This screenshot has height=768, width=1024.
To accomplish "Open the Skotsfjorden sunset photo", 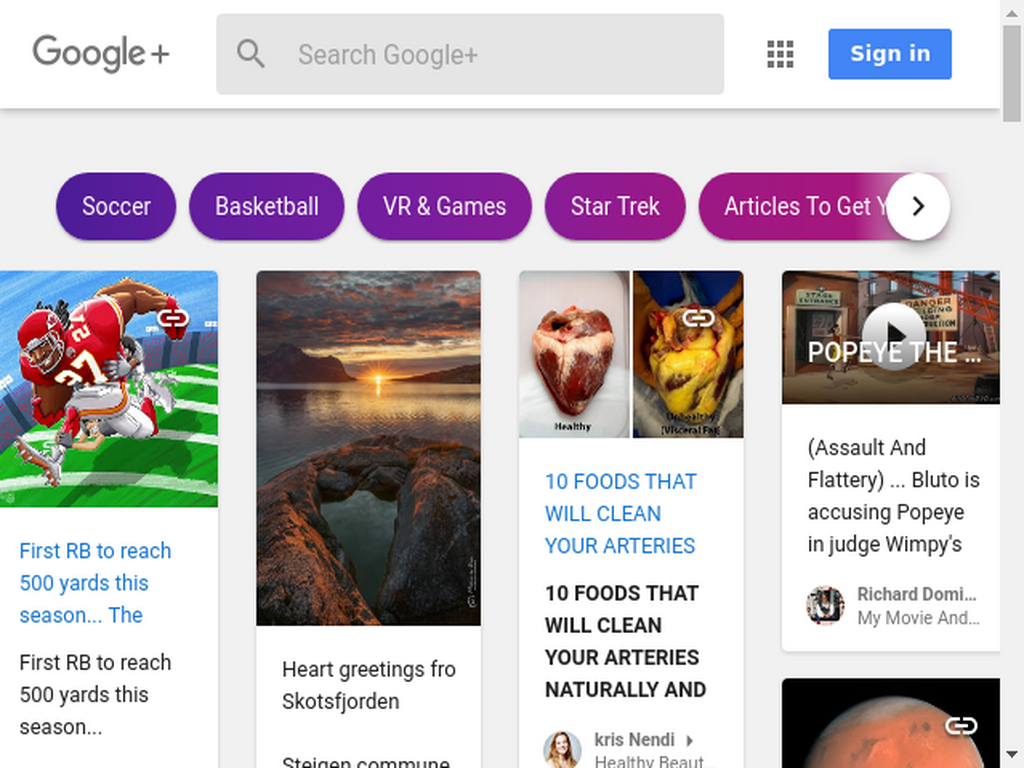I will (368, 448).
